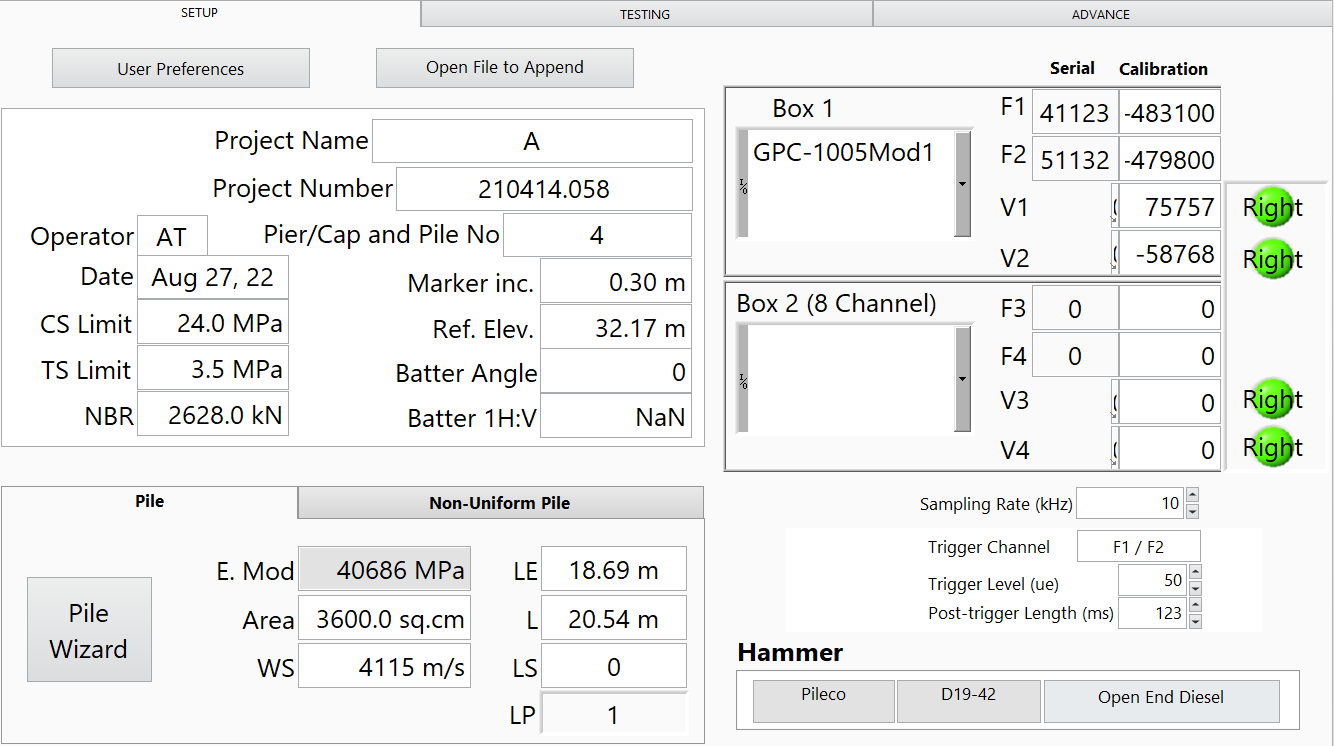Decrease the Sampling Rate with down arrow

(1192, 511)
